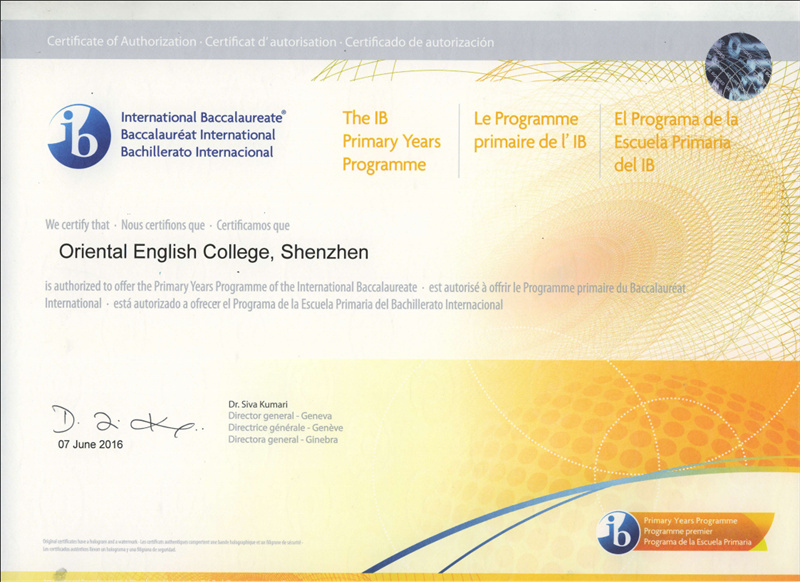Click 'Le Programme primaire de l'IB' heading
800x582 pixels.
530,130
